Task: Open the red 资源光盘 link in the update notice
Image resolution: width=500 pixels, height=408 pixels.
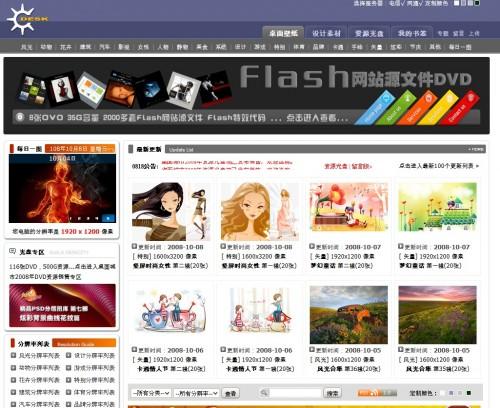Action: 335,166
